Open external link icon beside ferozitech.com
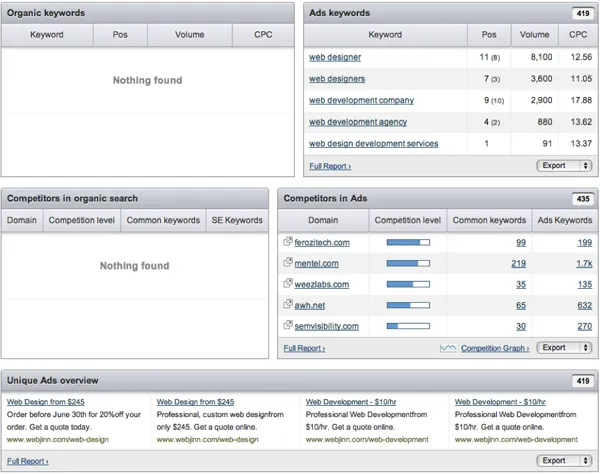 288,242
